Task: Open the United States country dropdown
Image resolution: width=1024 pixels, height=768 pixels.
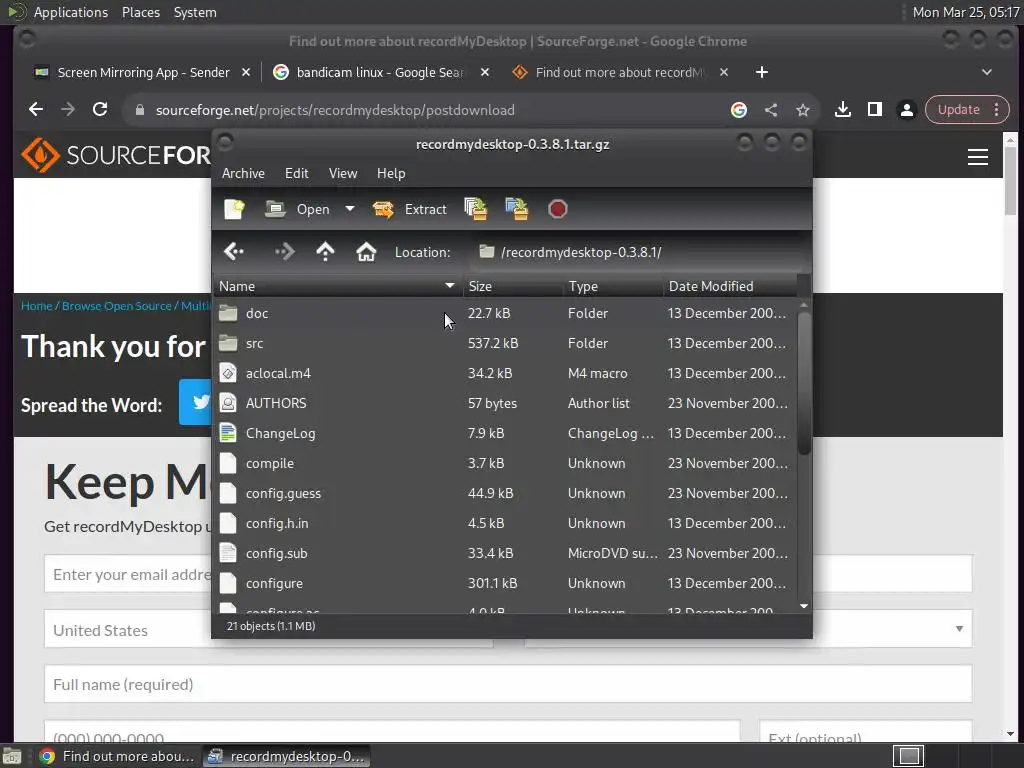Action: click(268, 630)
